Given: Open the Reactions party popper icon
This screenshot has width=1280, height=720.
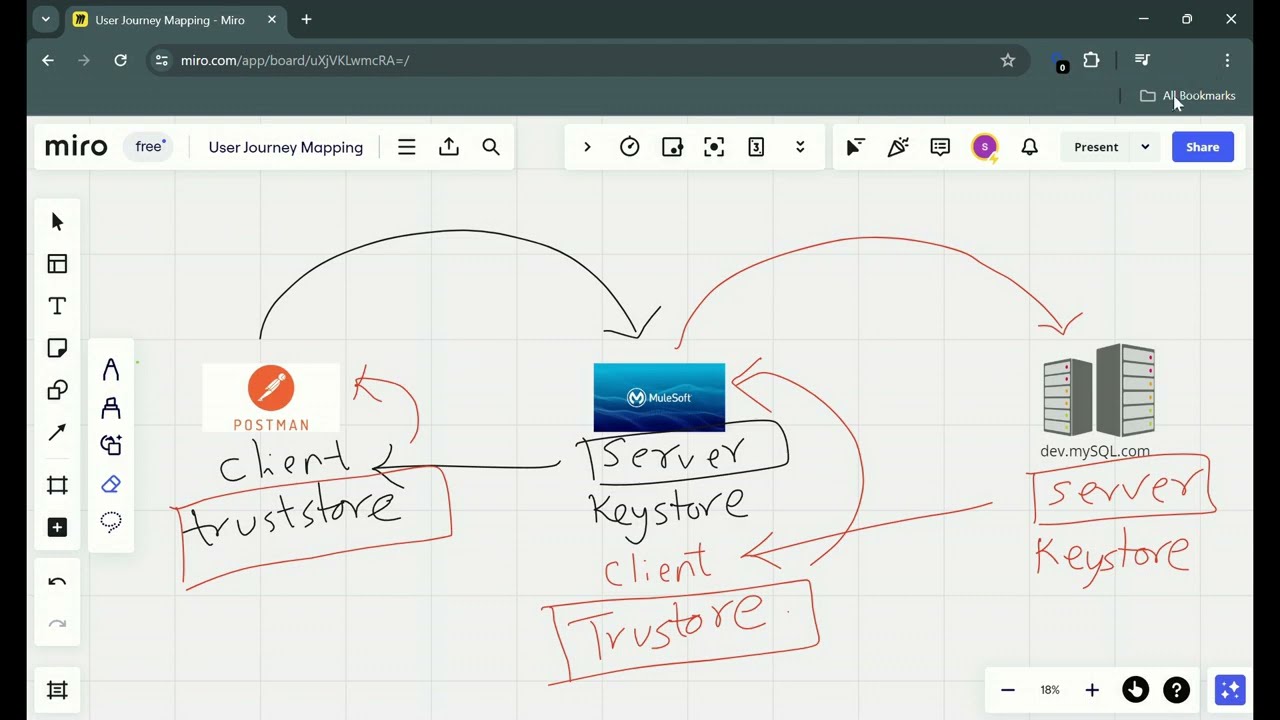Looking at the screenshot, I should 898,147.
